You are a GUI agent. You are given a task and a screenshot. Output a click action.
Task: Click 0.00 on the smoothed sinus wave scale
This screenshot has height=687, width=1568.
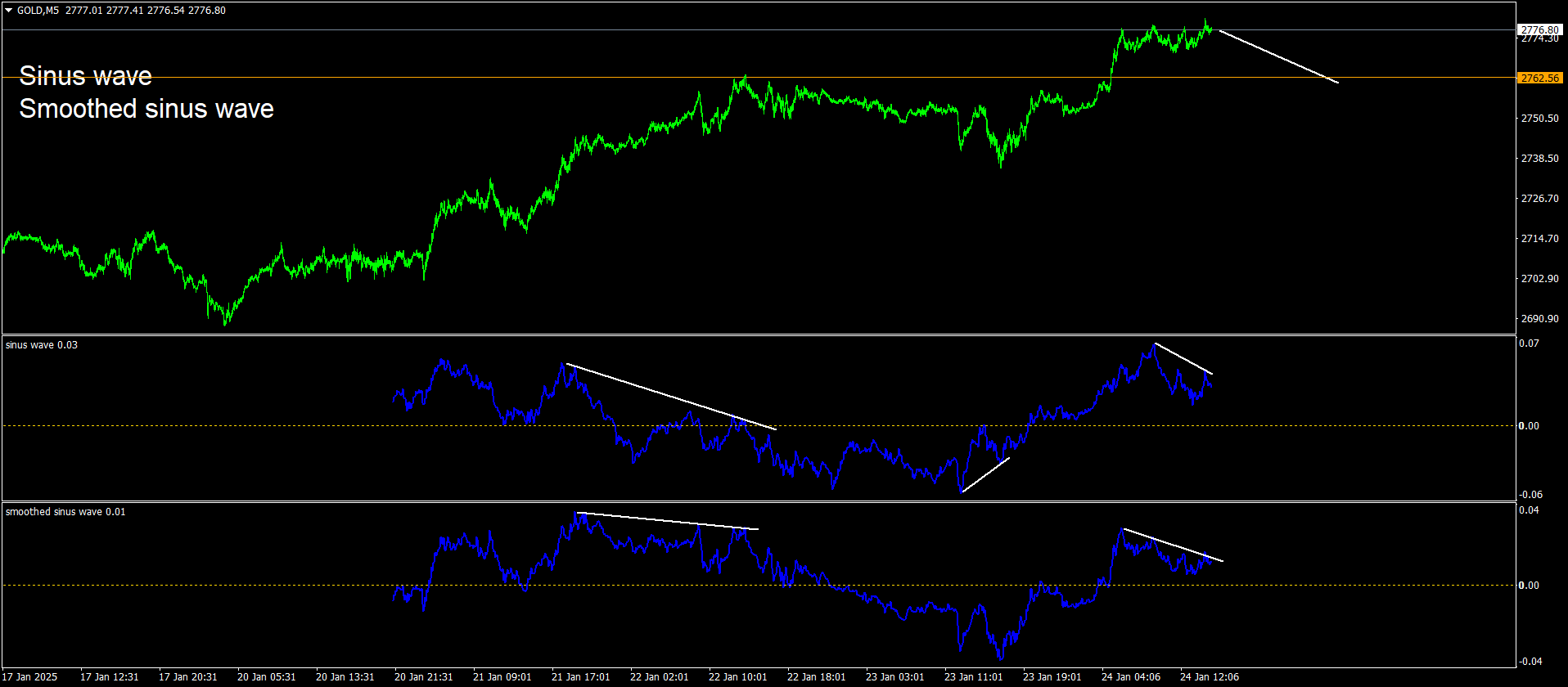pyautogui.click(x=1530, y=586)
